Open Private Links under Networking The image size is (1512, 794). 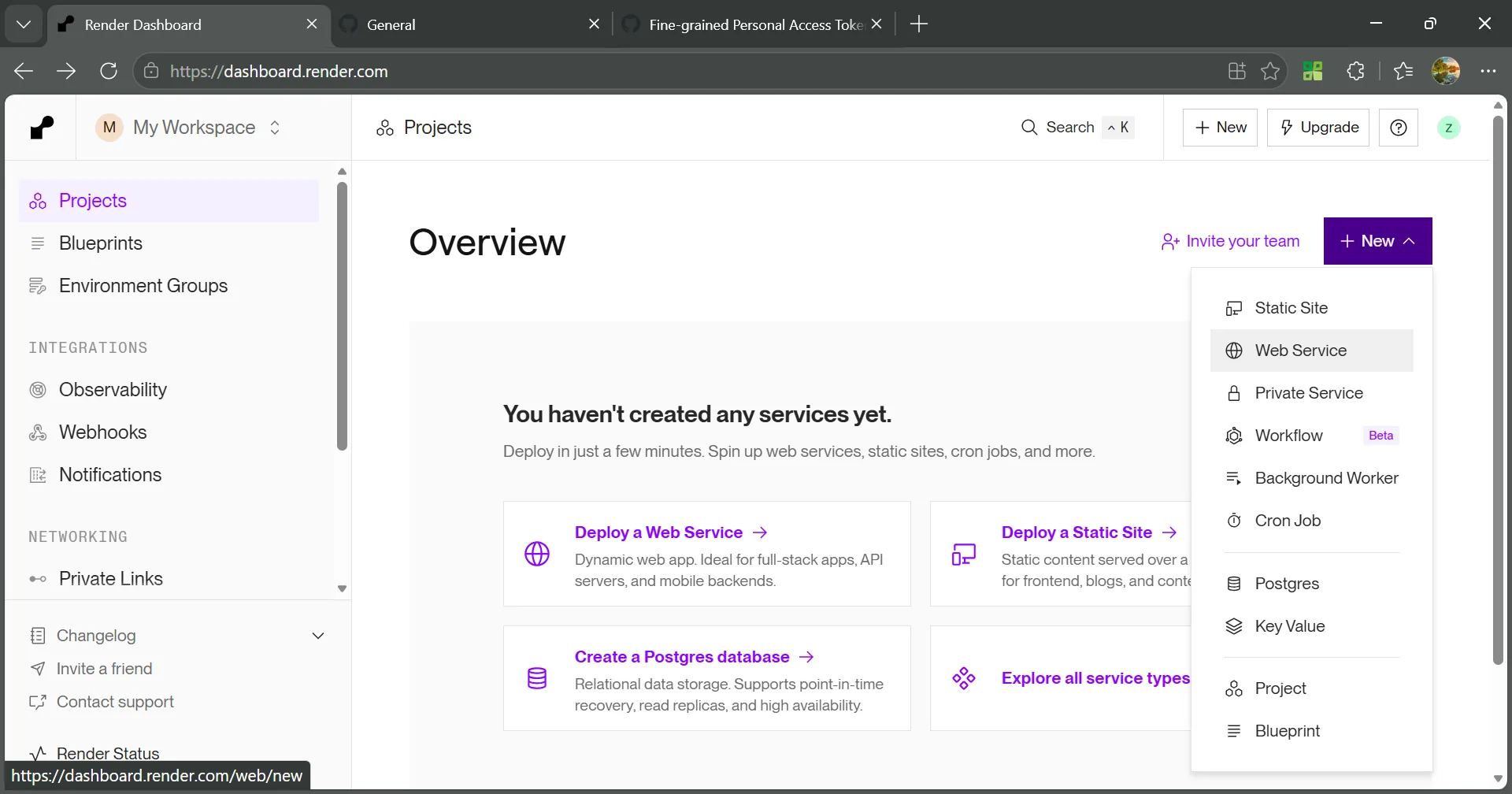(169, 579)
